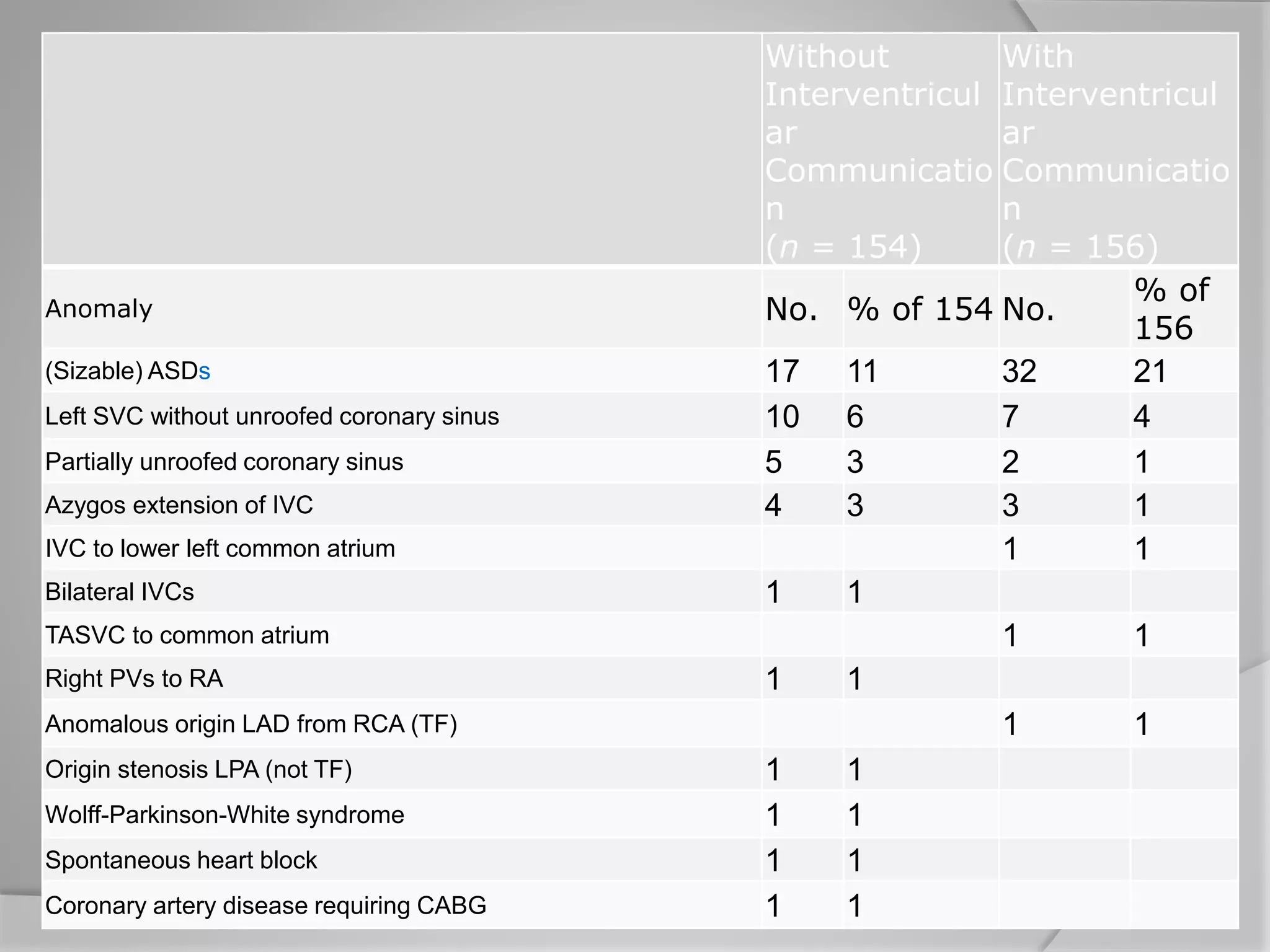Screen dimensions: 1270x952
Task: Click the value 17 in ASDs row
Action: click(782, 372)
